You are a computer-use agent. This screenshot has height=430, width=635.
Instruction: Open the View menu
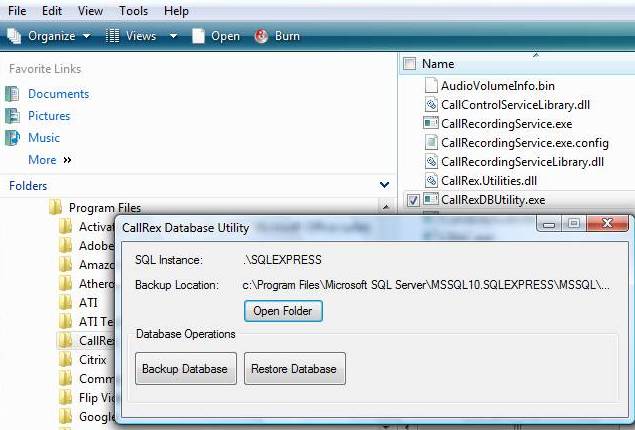pos(90,11)
